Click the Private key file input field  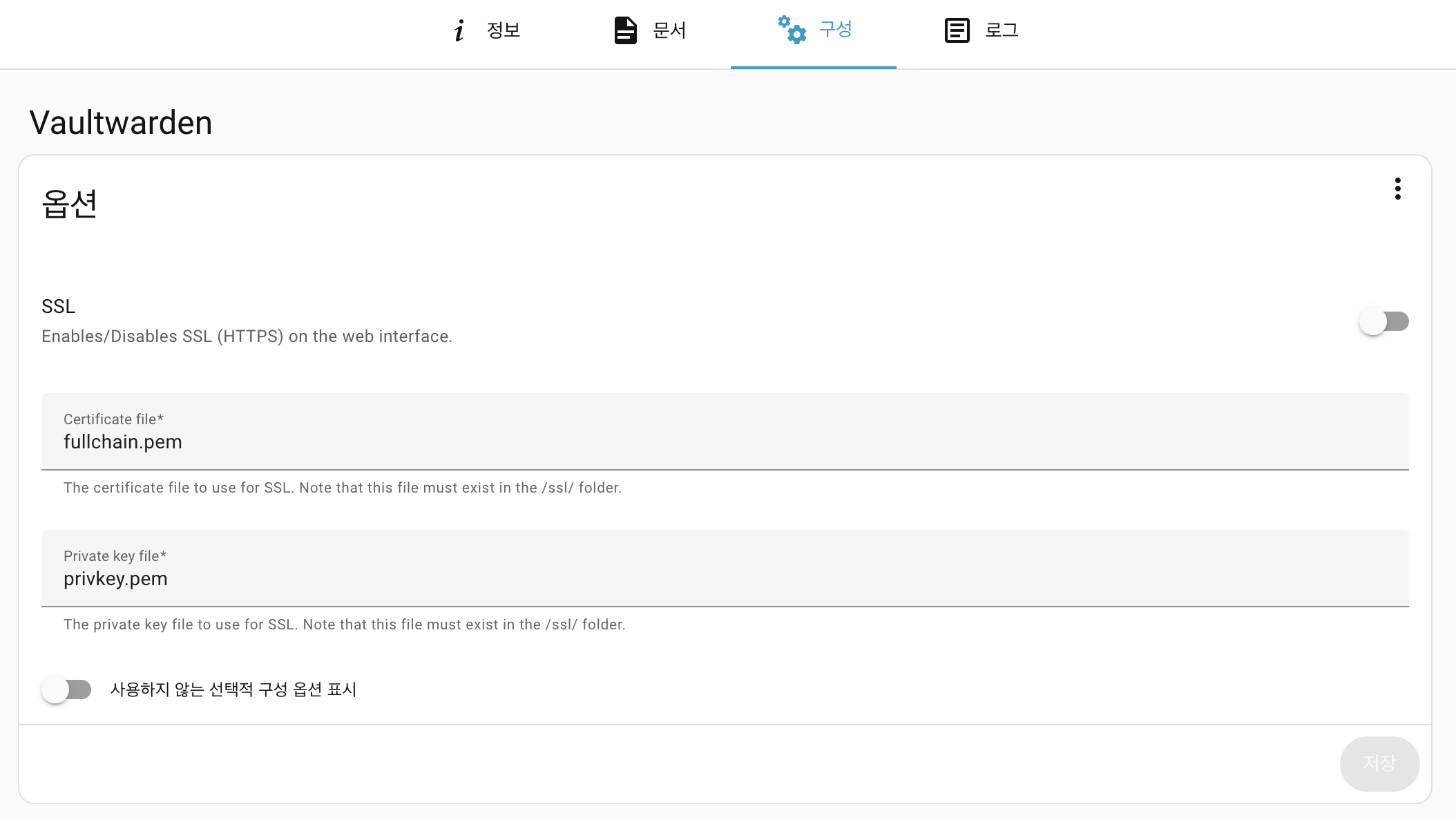coord(725,569)
